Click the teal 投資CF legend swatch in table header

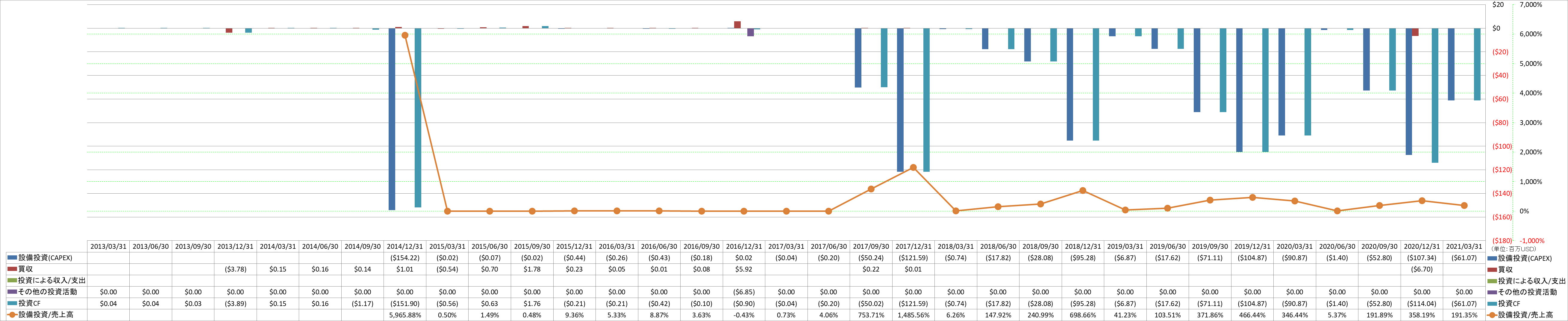pyautogui.click(x=12, y=303)
